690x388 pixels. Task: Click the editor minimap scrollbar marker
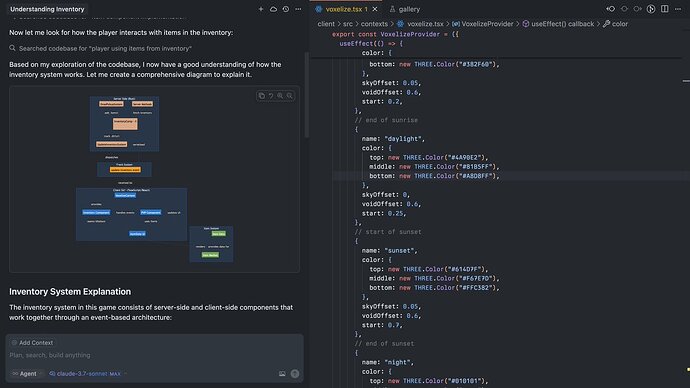pos(686,81)
